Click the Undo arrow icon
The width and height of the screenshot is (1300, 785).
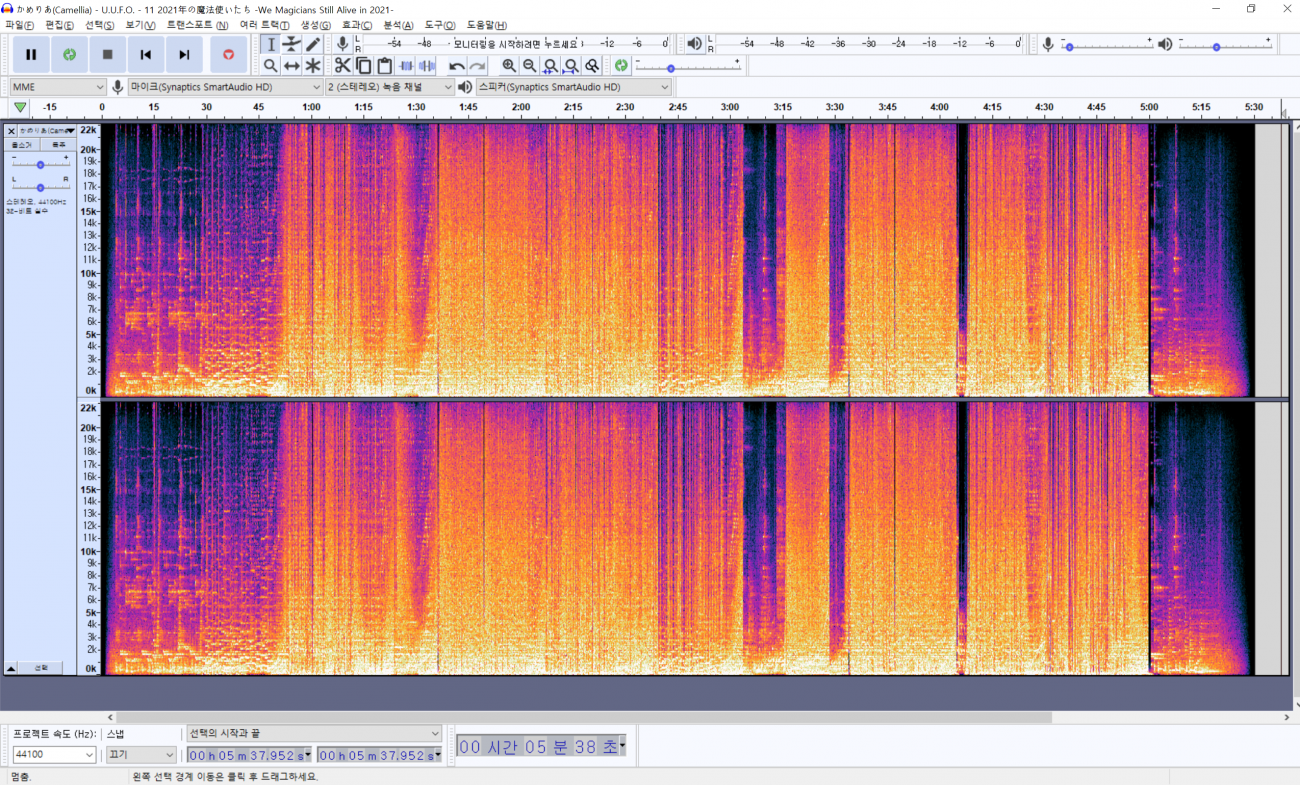tap(457, 66)
